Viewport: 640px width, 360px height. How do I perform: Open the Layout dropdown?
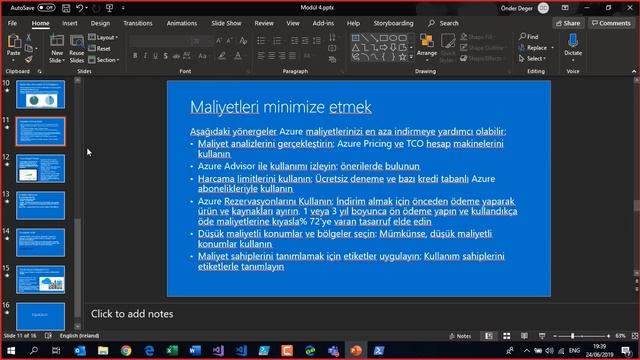[103, 38]
